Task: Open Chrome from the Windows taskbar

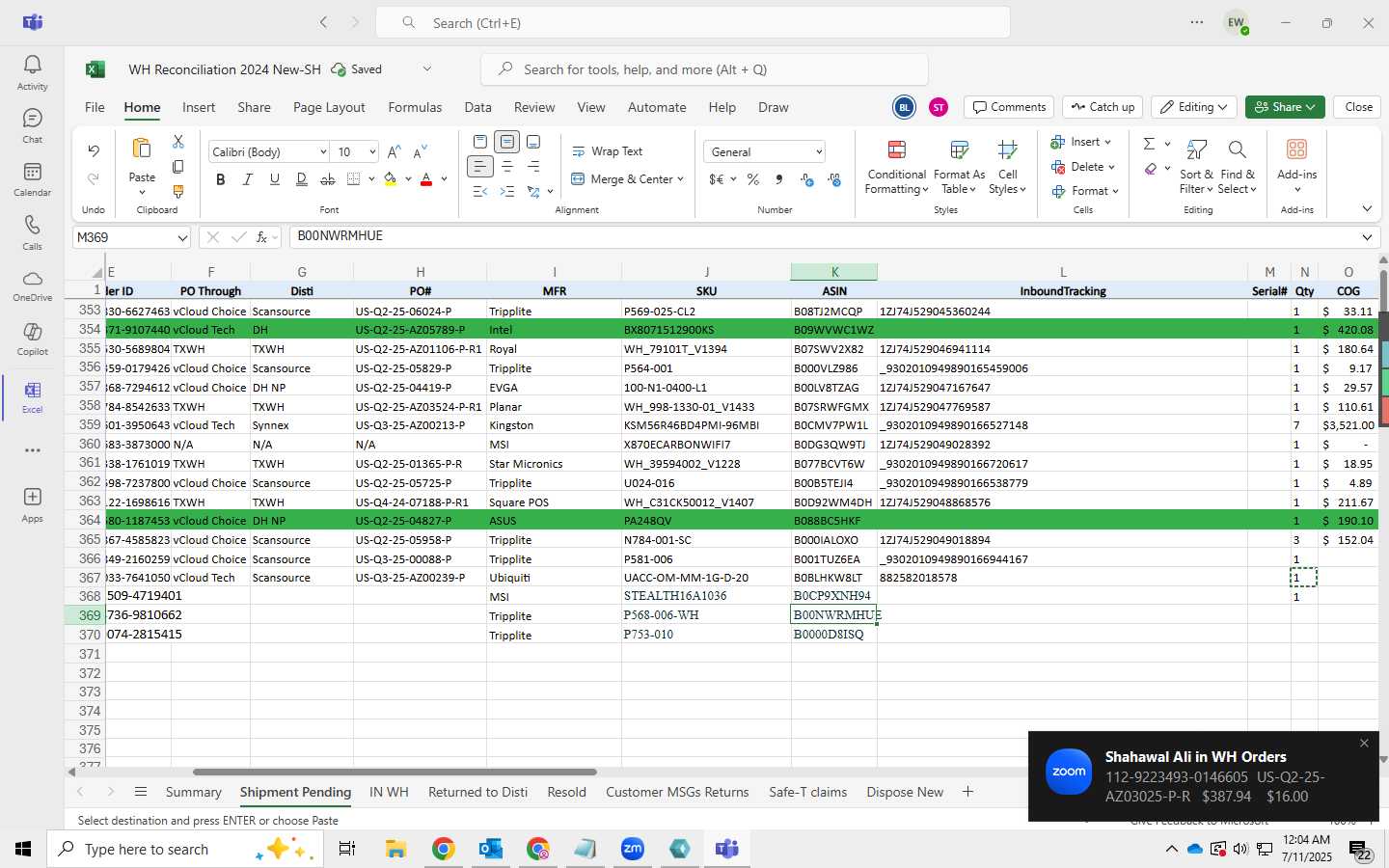Action: (443, 849)
